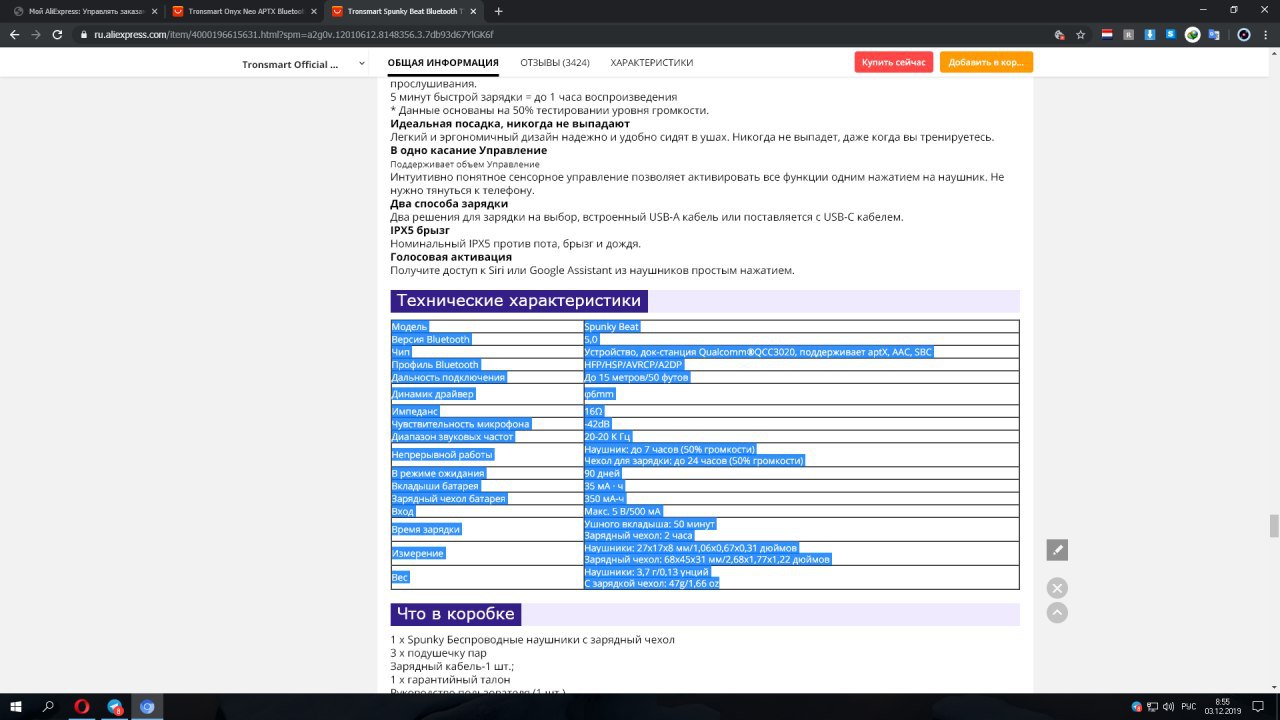Click the 20-20 К Гц frequency value
Image resolution: width=1280 pixels, height=720 pixels.
608,436
